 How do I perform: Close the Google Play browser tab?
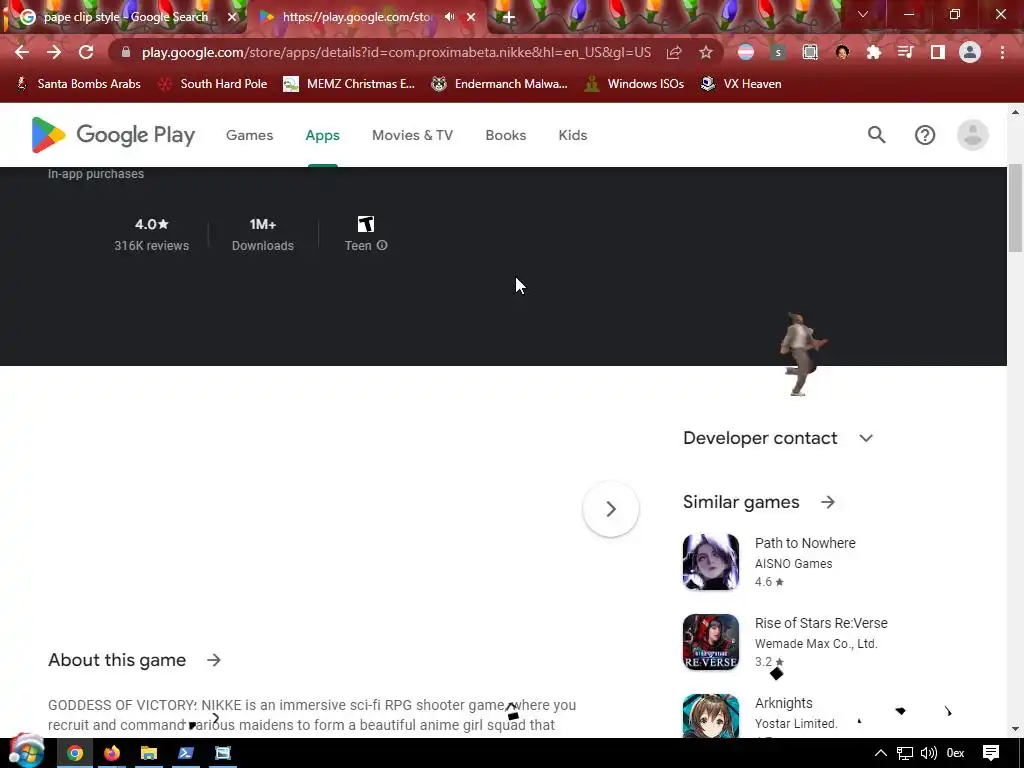(471, 17)
